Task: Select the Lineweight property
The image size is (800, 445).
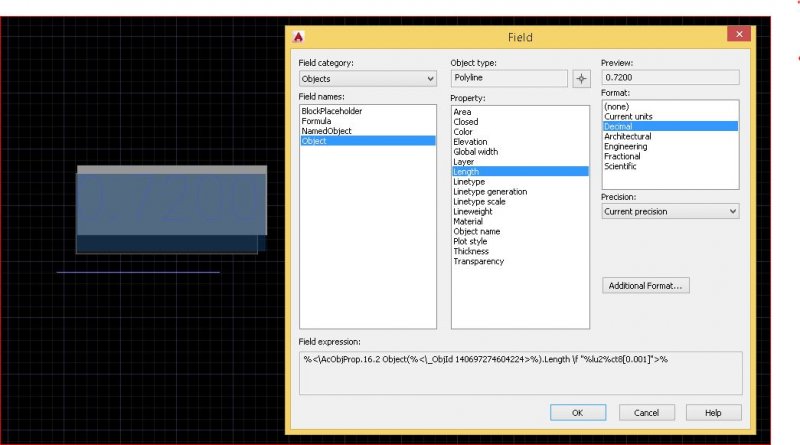Action: 472,212
